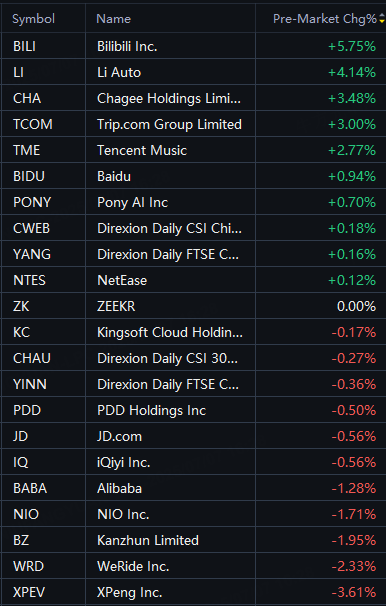Open NetEase stock entry
This screenshot has width=386, height=606.
(x=193, y=280)
